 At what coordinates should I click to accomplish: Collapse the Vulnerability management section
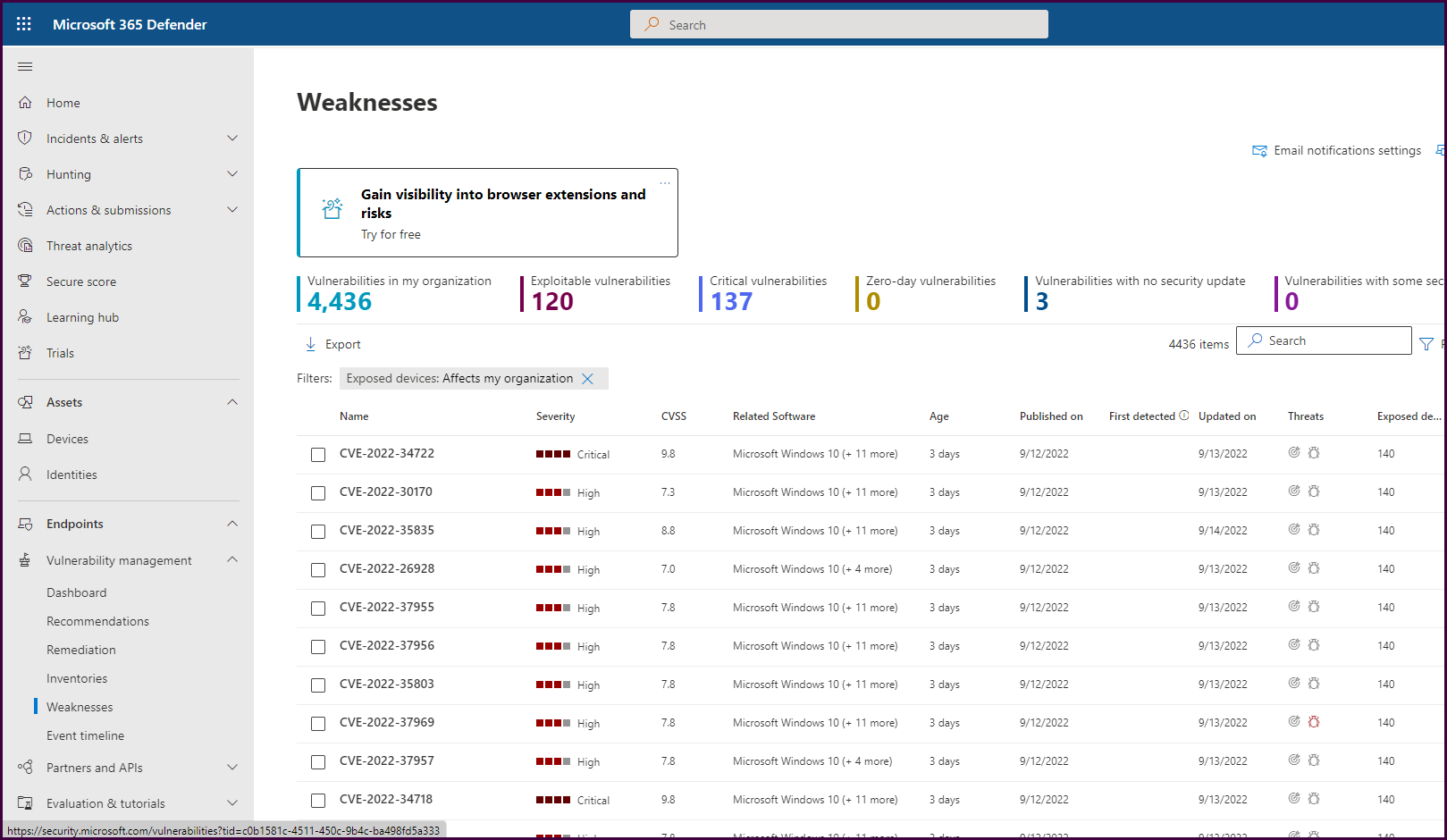(x=231, y=559)
